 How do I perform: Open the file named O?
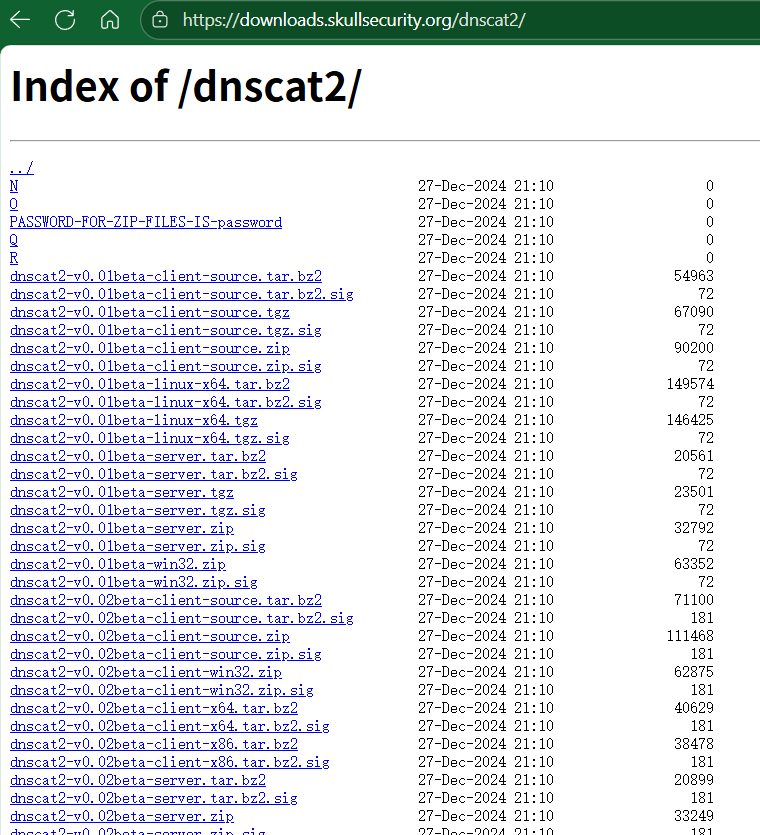14,204
